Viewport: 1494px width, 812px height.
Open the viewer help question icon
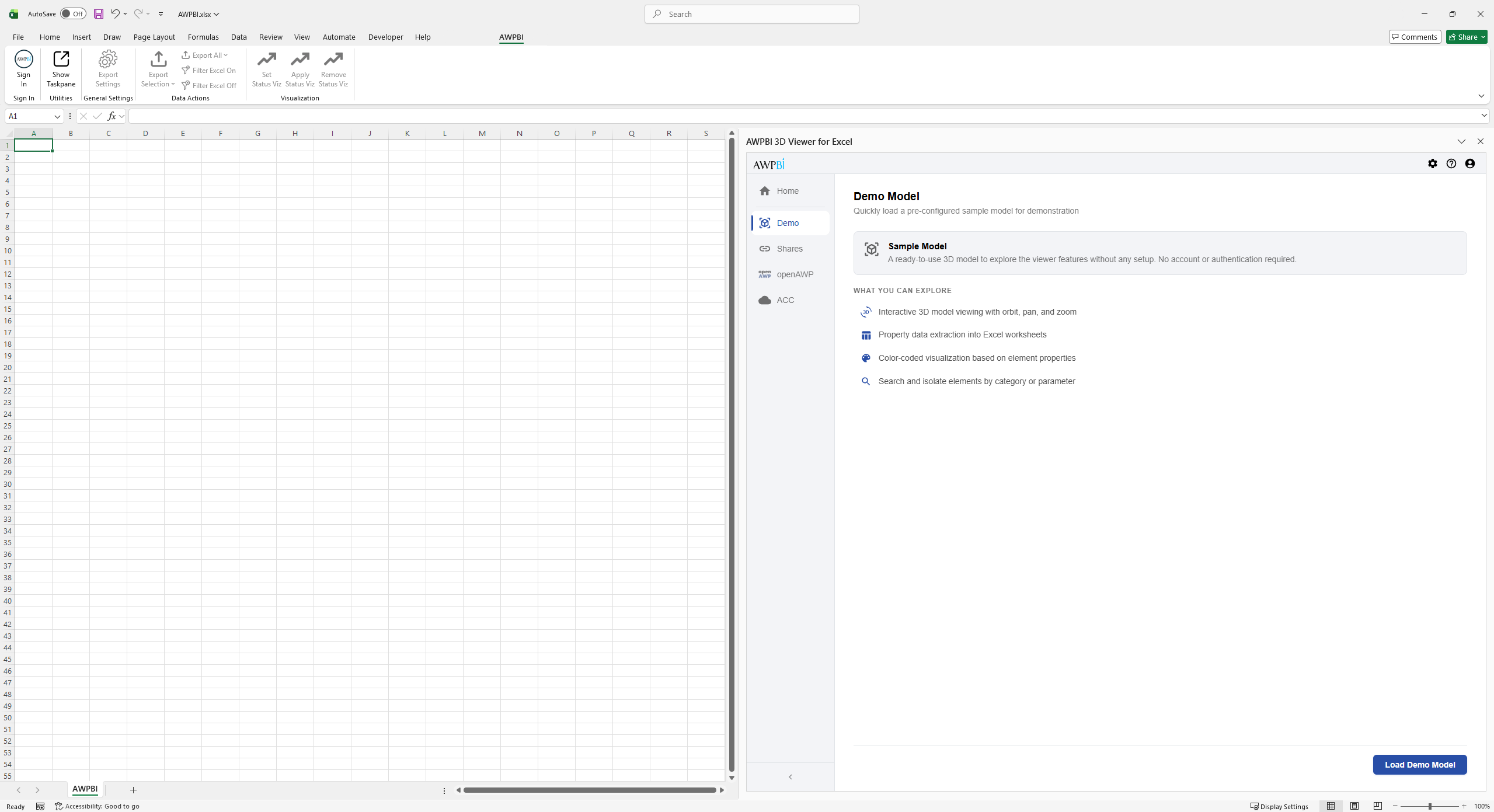pos(1451,163)
